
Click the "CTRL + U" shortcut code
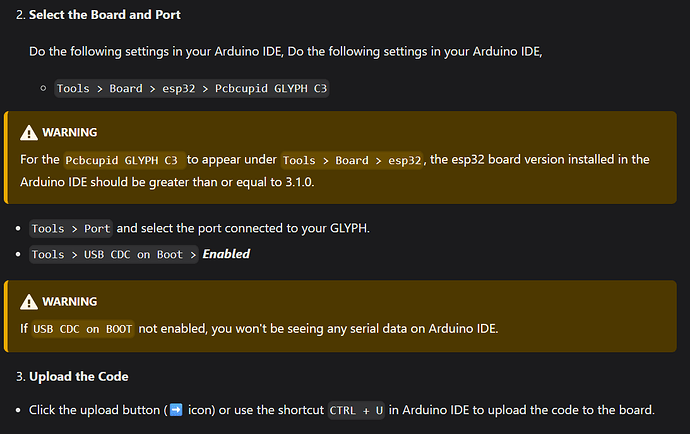click(x=356, y=410)
